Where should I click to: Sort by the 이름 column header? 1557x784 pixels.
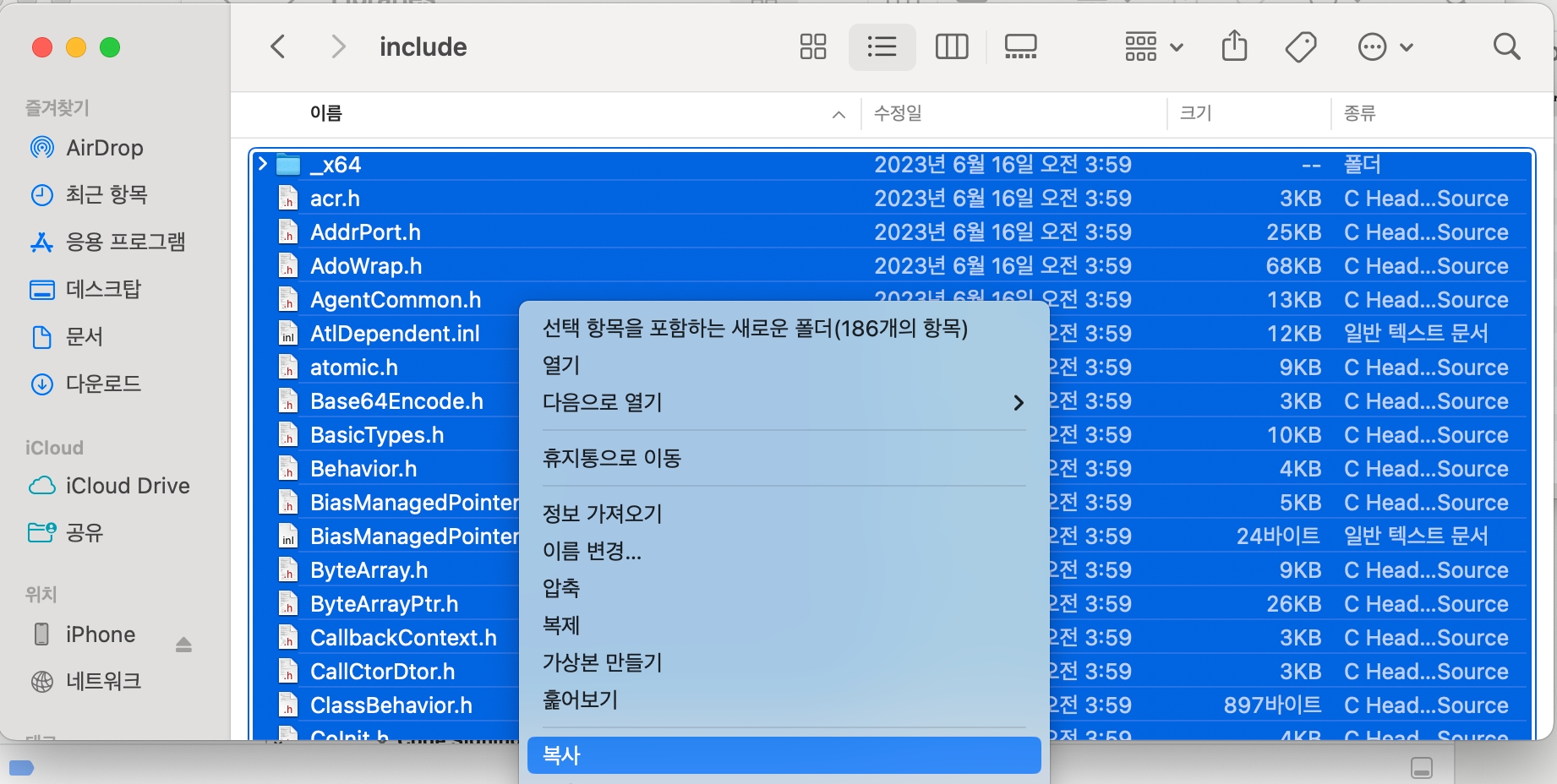click(x=326, y=113)
